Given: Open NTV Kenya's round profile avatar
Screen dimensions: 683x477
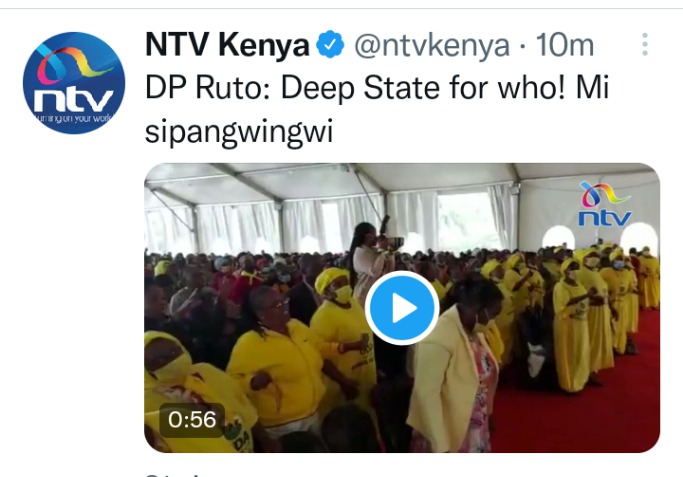Looking at the screenshot, I should point(74,83).
